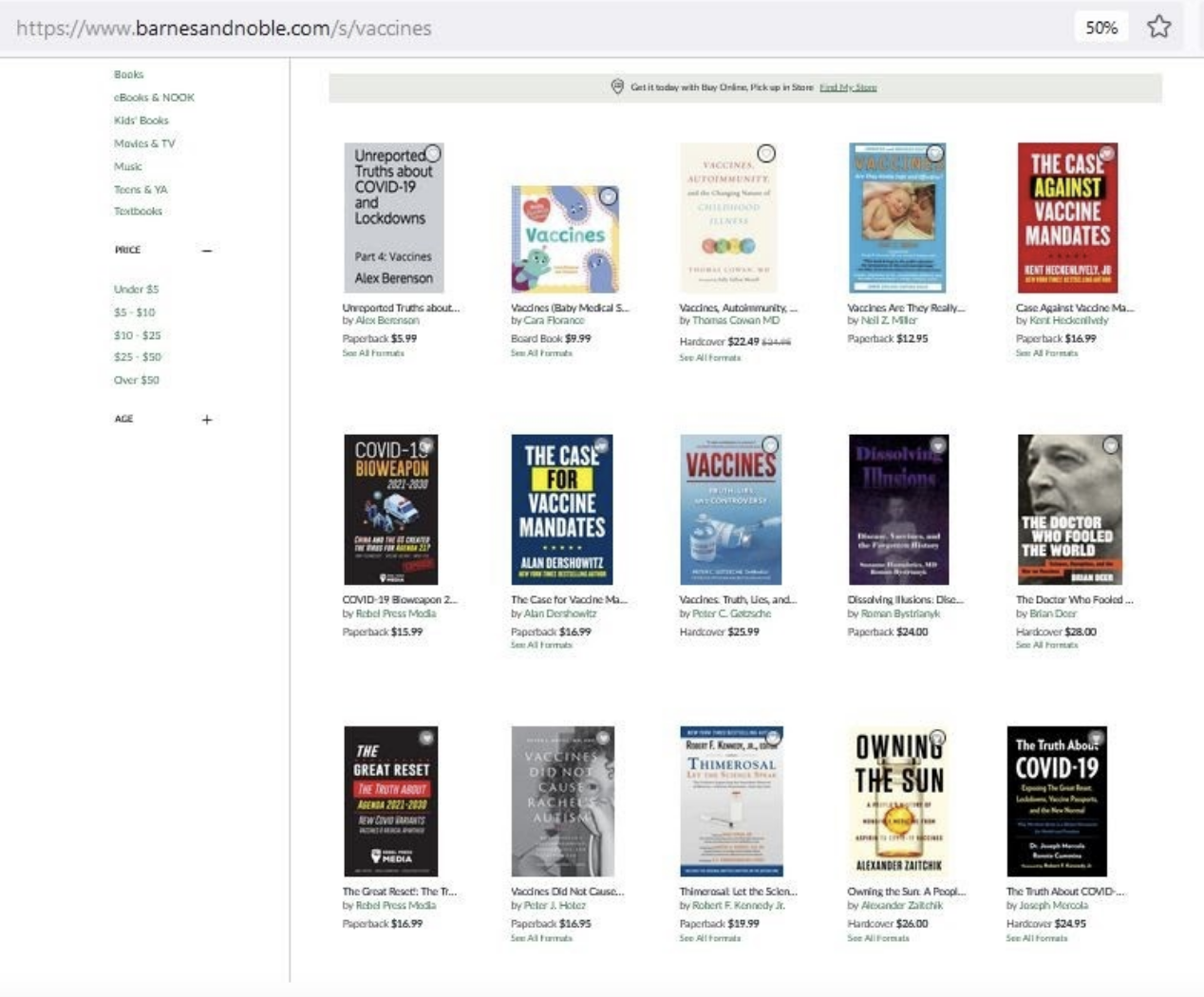
Task: Open the Vaccines baby book cover
Action: 565,238
